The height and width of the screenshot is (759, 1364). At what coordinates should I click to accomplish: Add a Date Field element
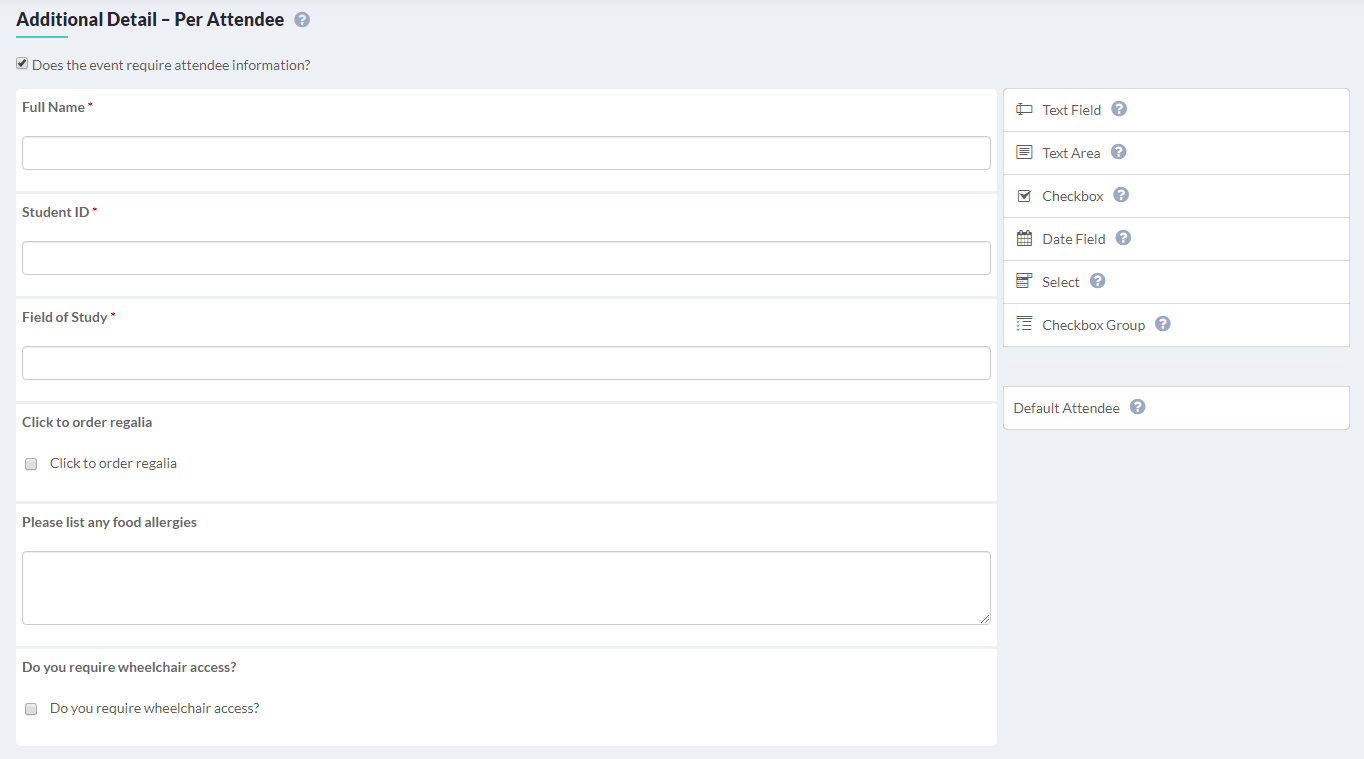click(x=1176, y=239)
